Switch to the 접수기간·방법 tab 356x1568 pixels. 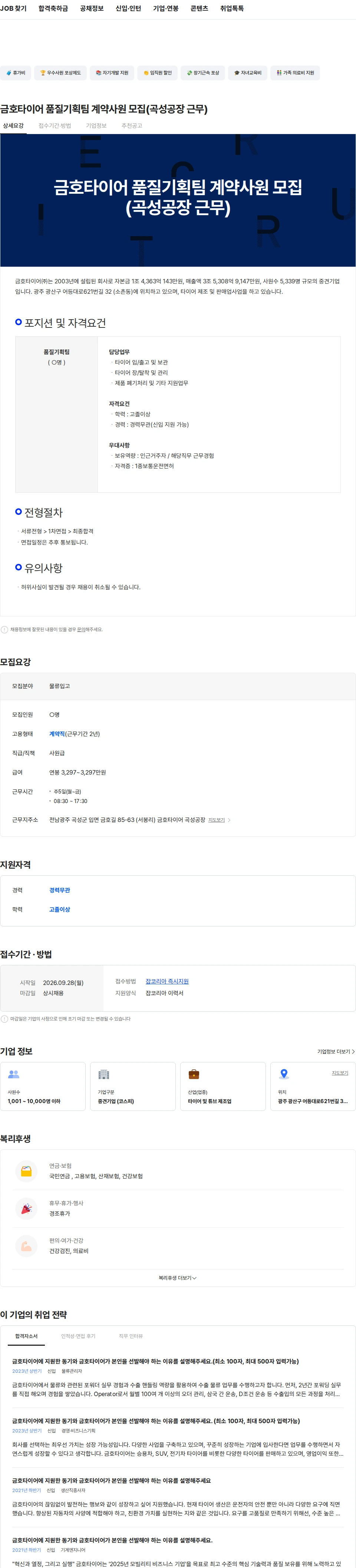(x=55, y=126)
